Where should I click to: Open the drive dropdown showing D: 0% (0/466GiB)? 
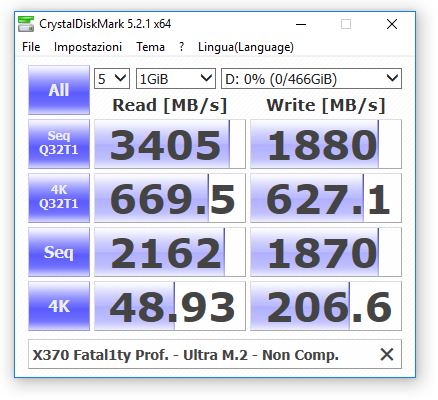[311, 79]
